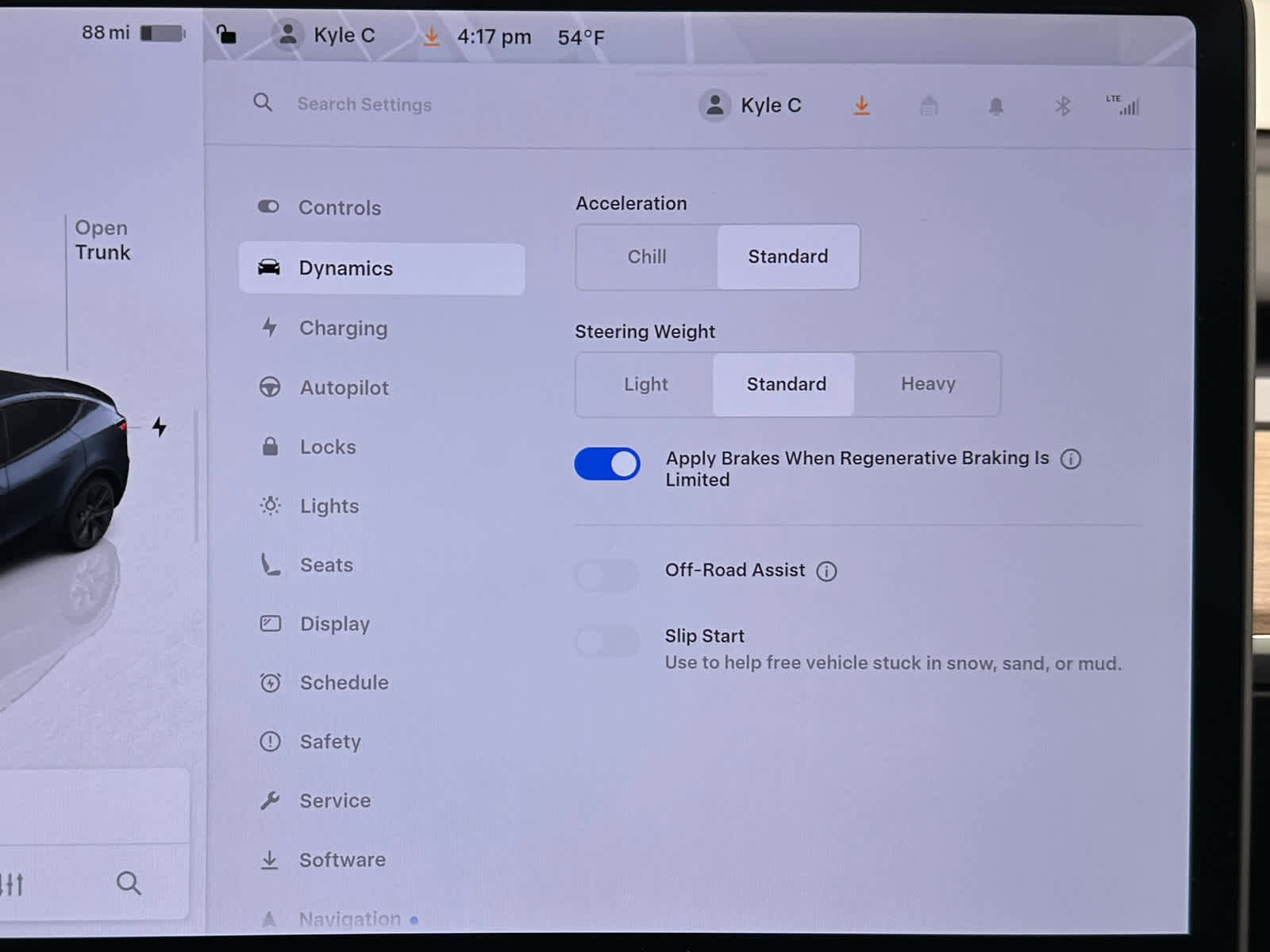Set steering weight to Light
This screenshot has height=952, width=1270.
(645, 385)
